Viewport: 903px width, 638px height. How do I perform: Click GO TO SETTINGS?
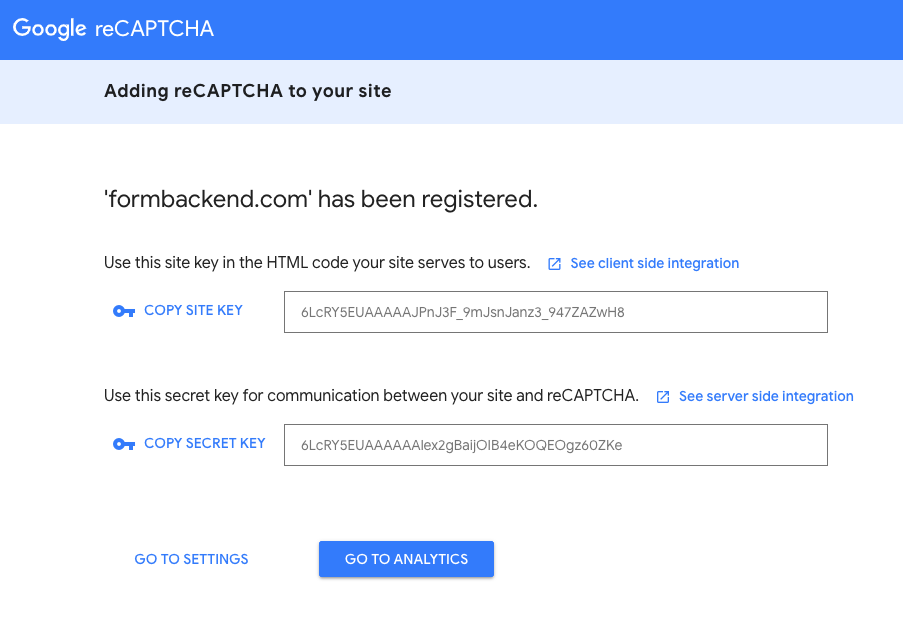pyautogui.click(x=190, y=559)
